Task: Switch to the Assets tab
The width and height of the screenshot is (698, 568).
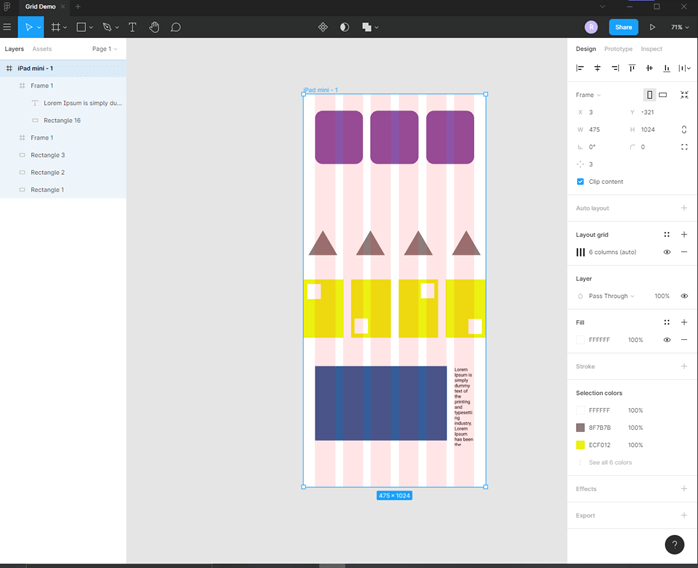Action: pyautogui.click(x=42, y=48)
